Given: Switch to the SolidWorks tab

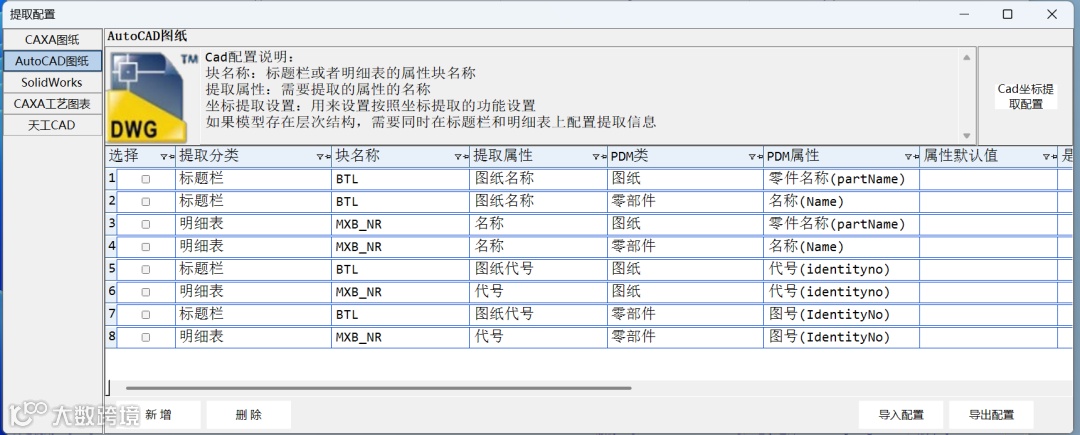Looking at the screenshot, I should pos(52,82).
